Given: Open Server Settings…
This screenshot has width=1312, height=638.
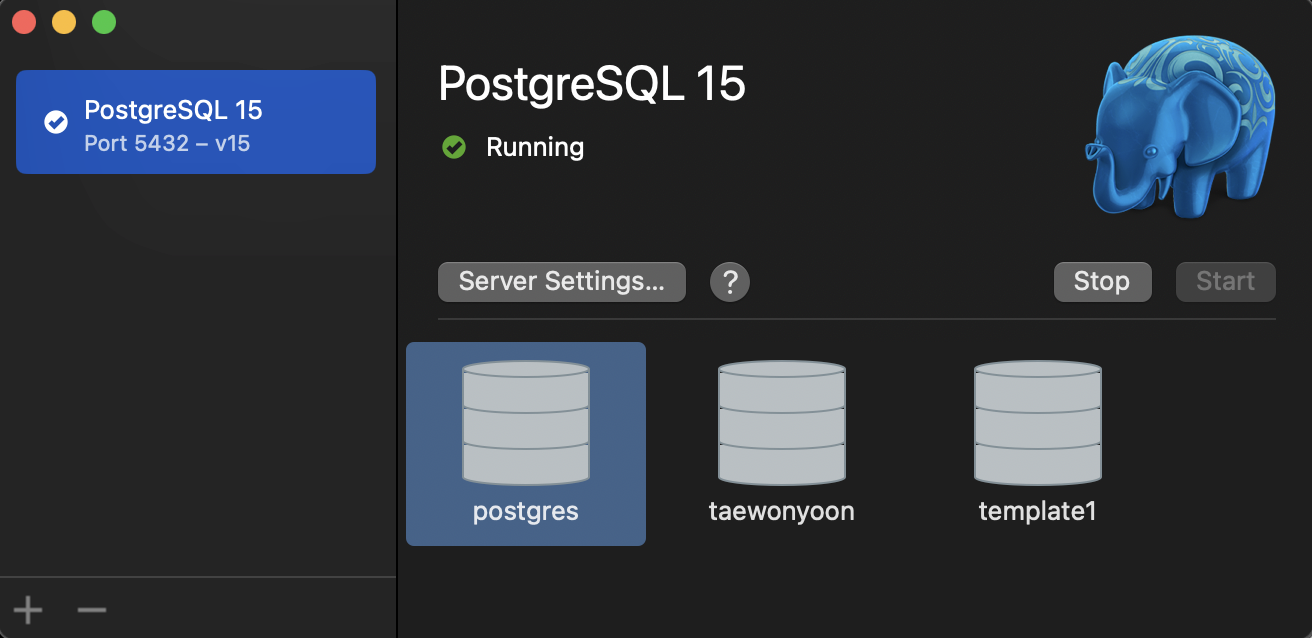Looking at the screenshot, I should tap(562, 282).
